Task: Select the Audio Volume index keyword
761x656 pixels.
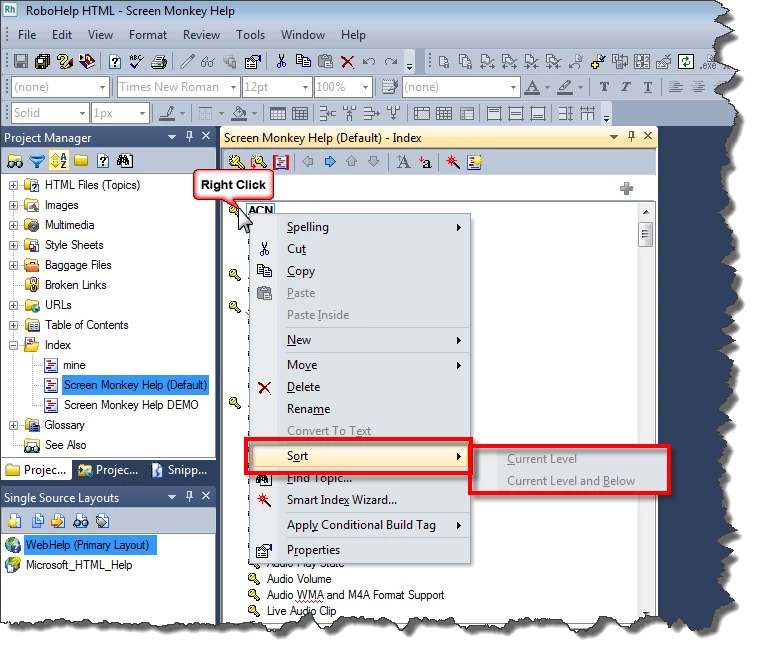Action: click(x=298, y=579)
